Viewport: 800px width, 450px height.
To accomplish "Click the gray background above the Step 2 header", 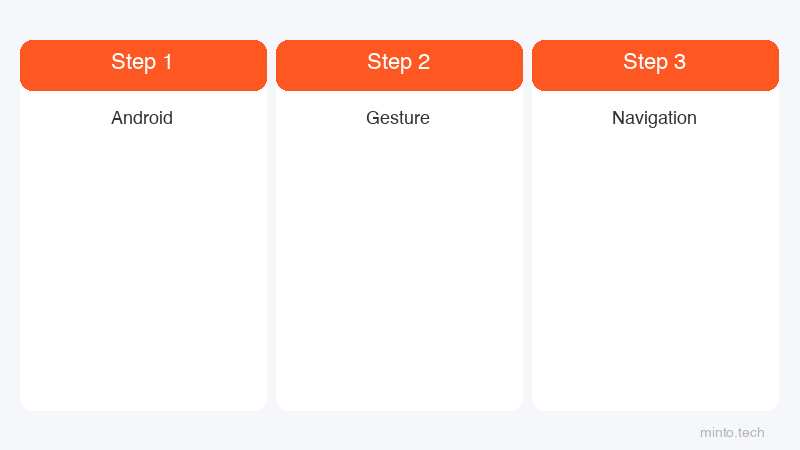I will [x=399, y=19].
